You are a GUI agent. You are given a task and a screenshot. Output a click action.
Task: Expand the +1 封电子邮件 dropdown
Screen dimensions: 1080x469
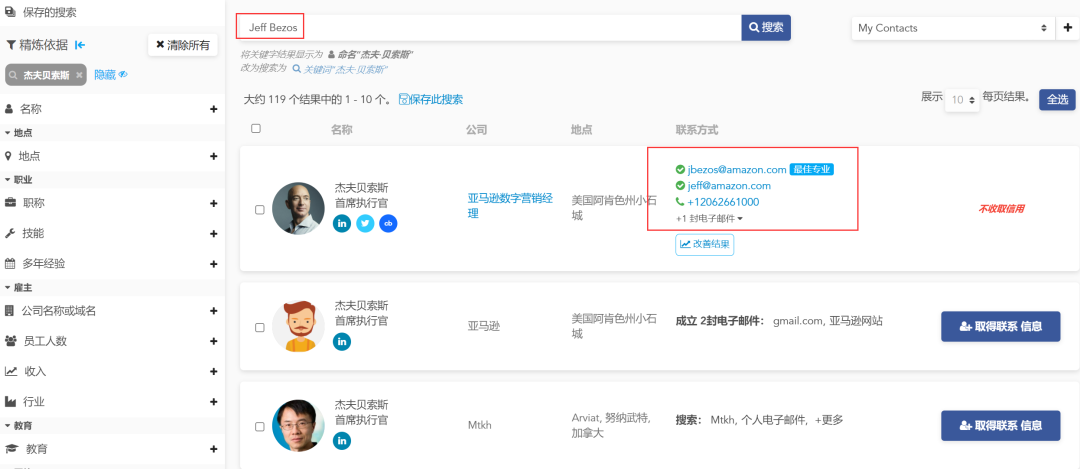click(x=710, y=218)
